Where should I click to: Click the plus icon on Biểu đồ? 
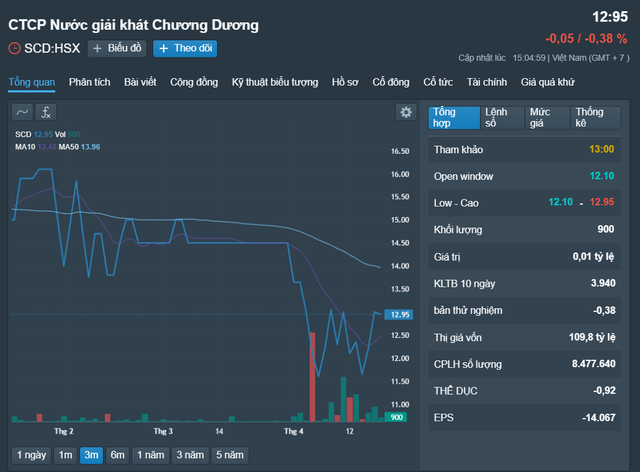(98, 48)
